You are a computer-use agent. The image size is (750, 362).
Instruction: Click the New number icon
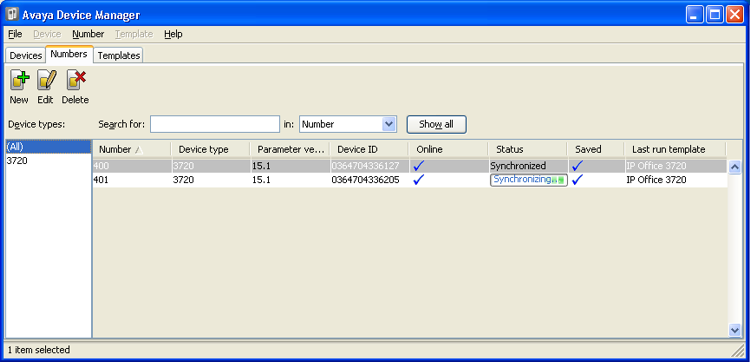tap(19, 80)
